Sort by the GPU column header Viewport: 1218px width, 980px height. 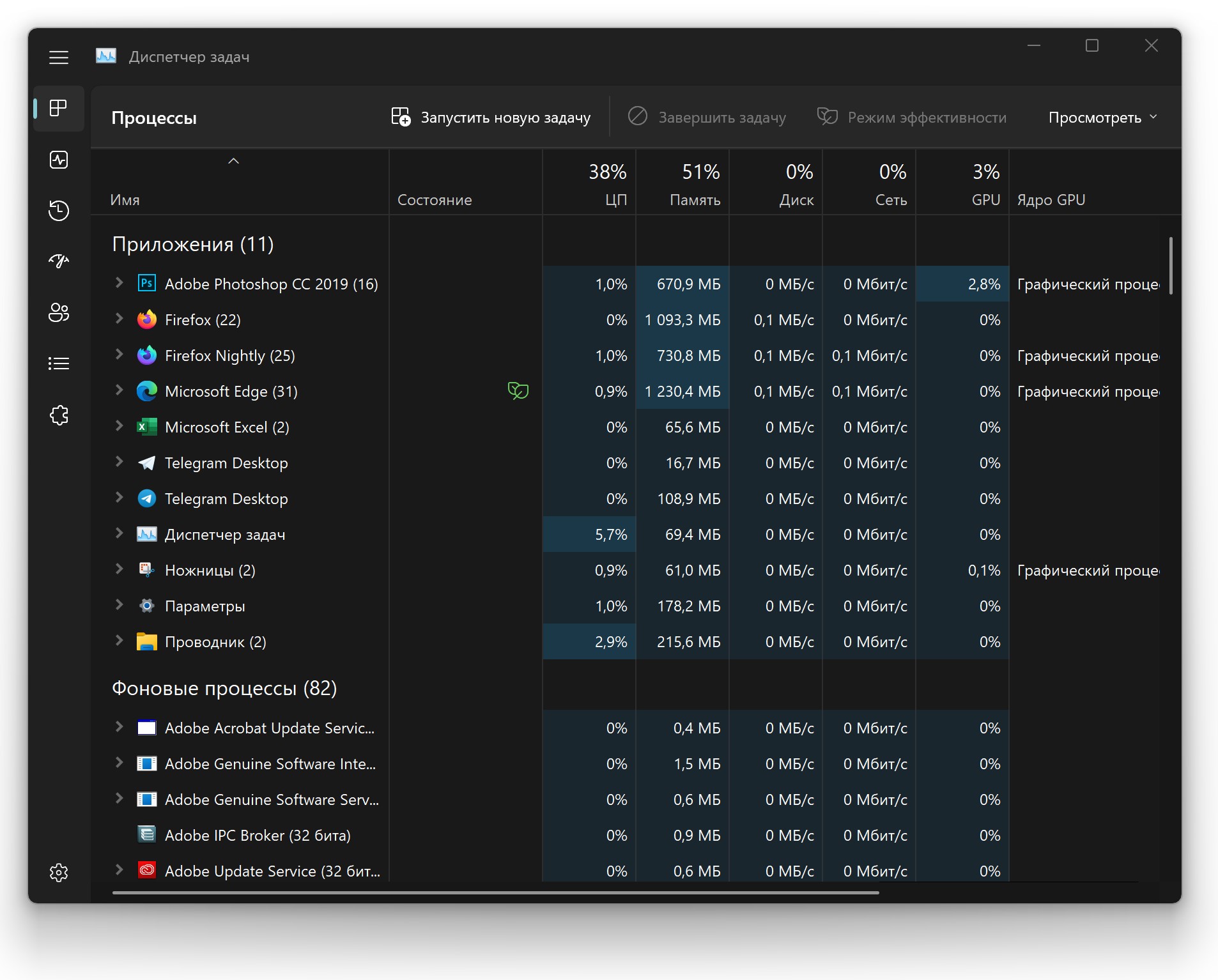(x=962, y=182)
